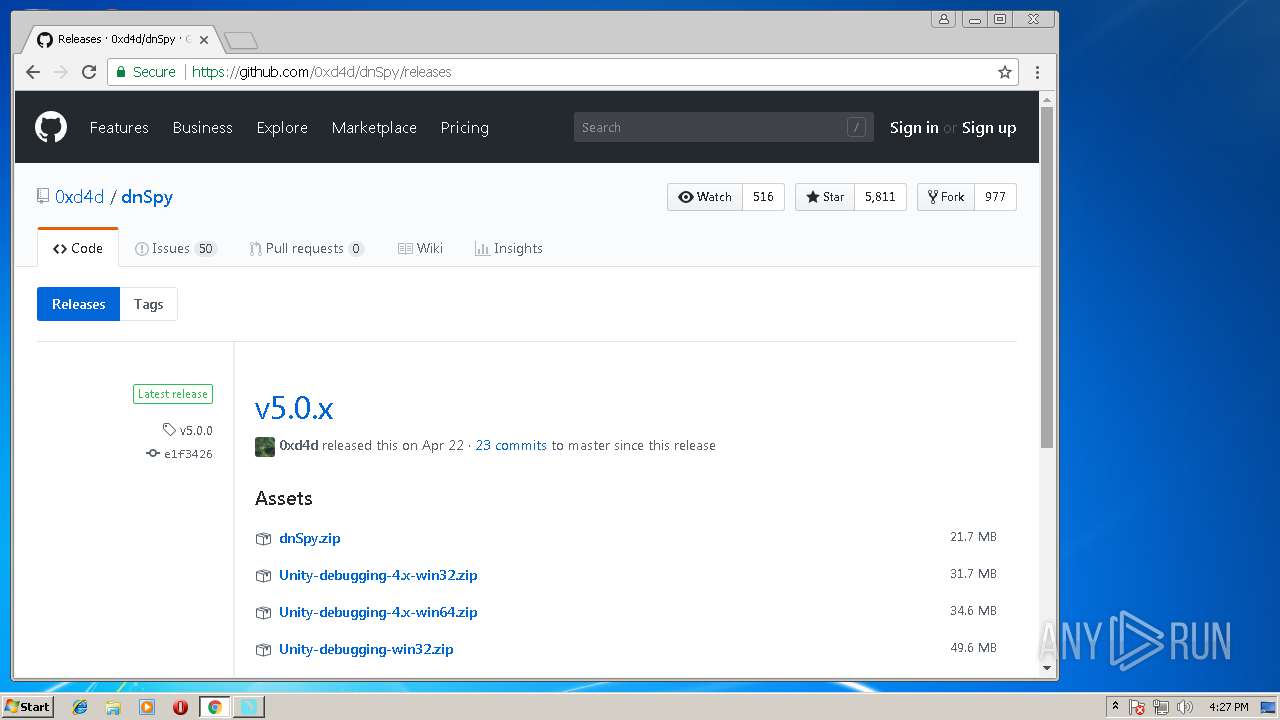This screenshot has width=1280, height=720.
Task: Bookmark page with star icon
Action: pyautogui.click(x=1005, y=72)
